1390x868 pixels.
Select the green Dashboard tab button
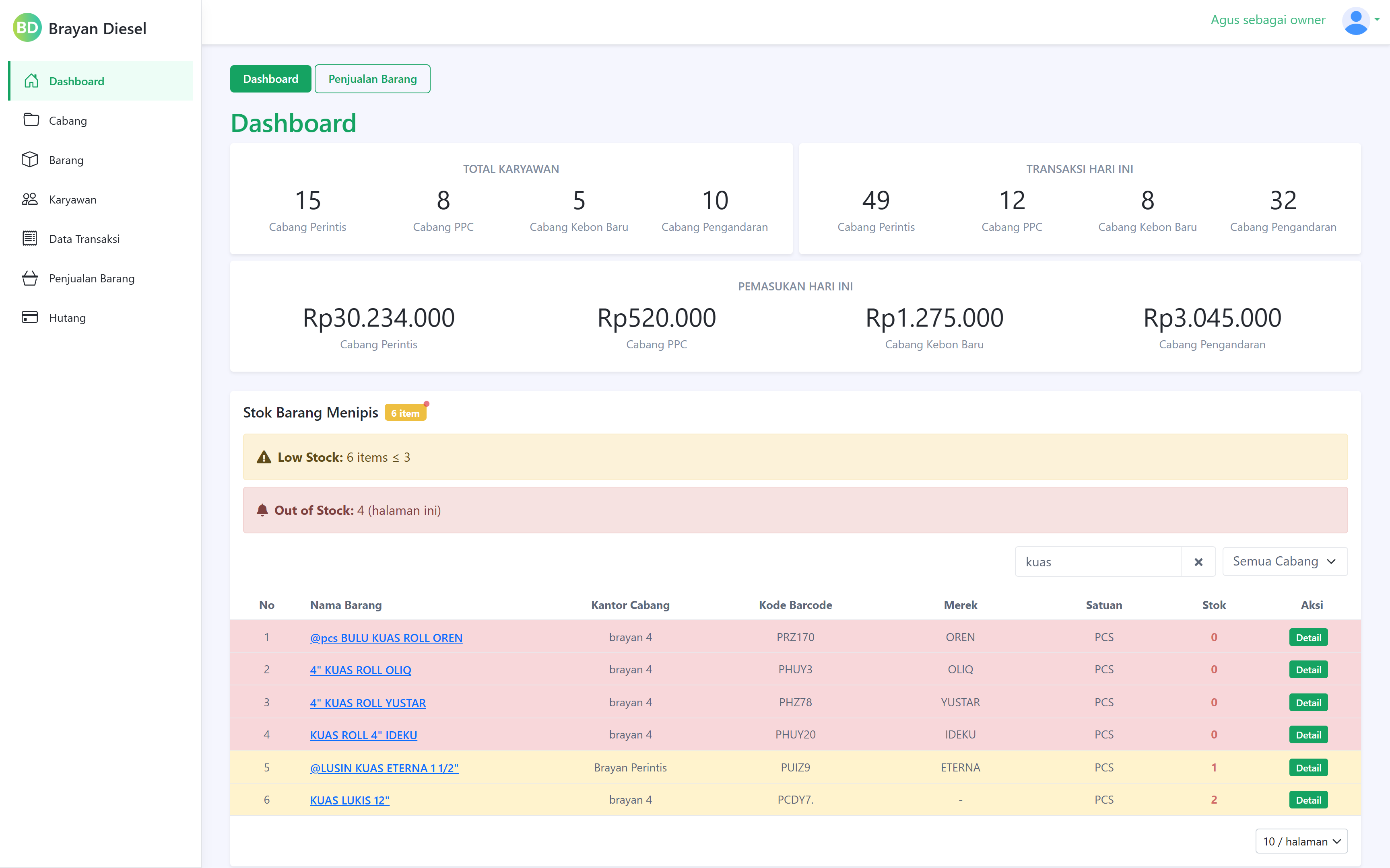click(270, 79)
